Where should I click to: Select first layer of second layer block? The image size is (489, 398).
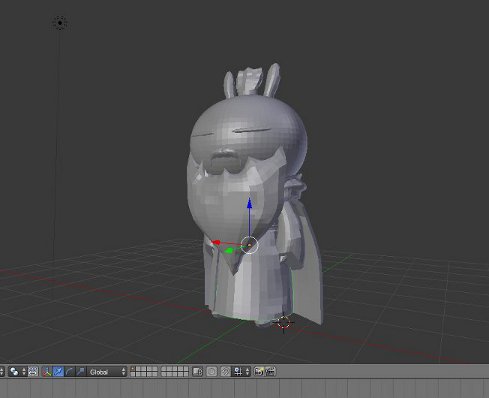click(x=164, y=369)
